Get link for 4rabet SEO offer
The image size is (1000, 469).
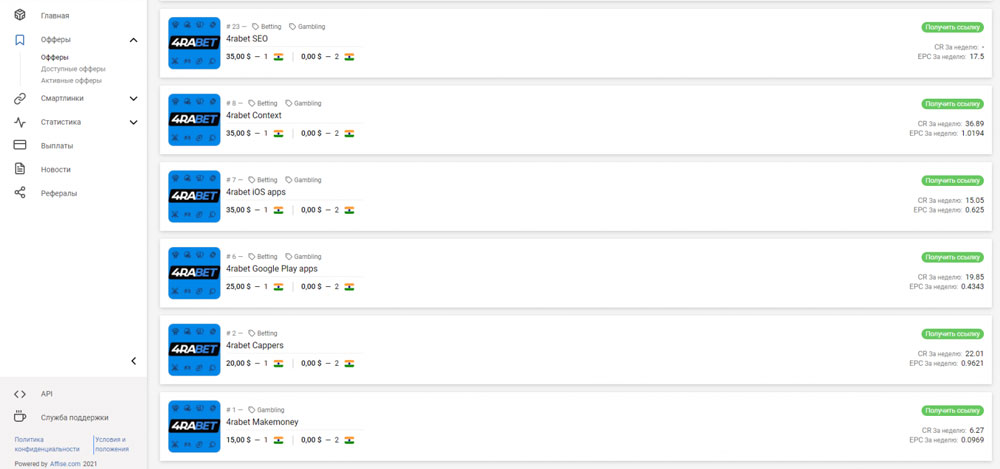tap(952, 27)
